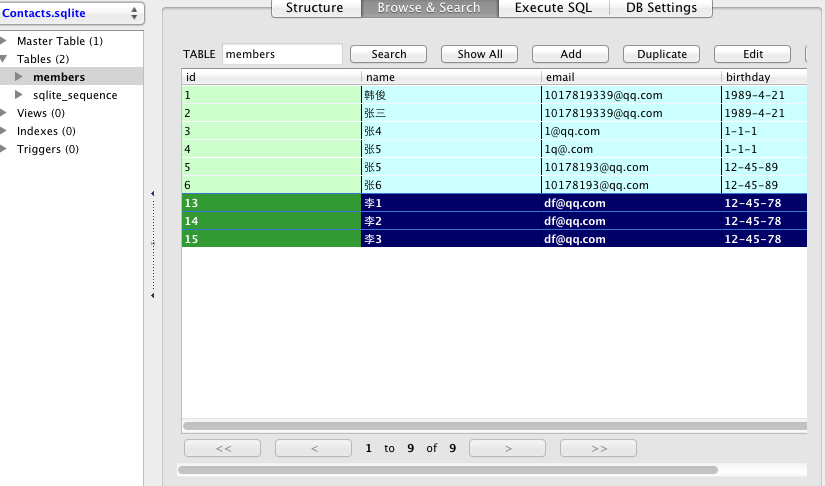The image size is (825, 486).
Task: Click email cell 10178193@qq.com in row 6
Action: (631, 185)
